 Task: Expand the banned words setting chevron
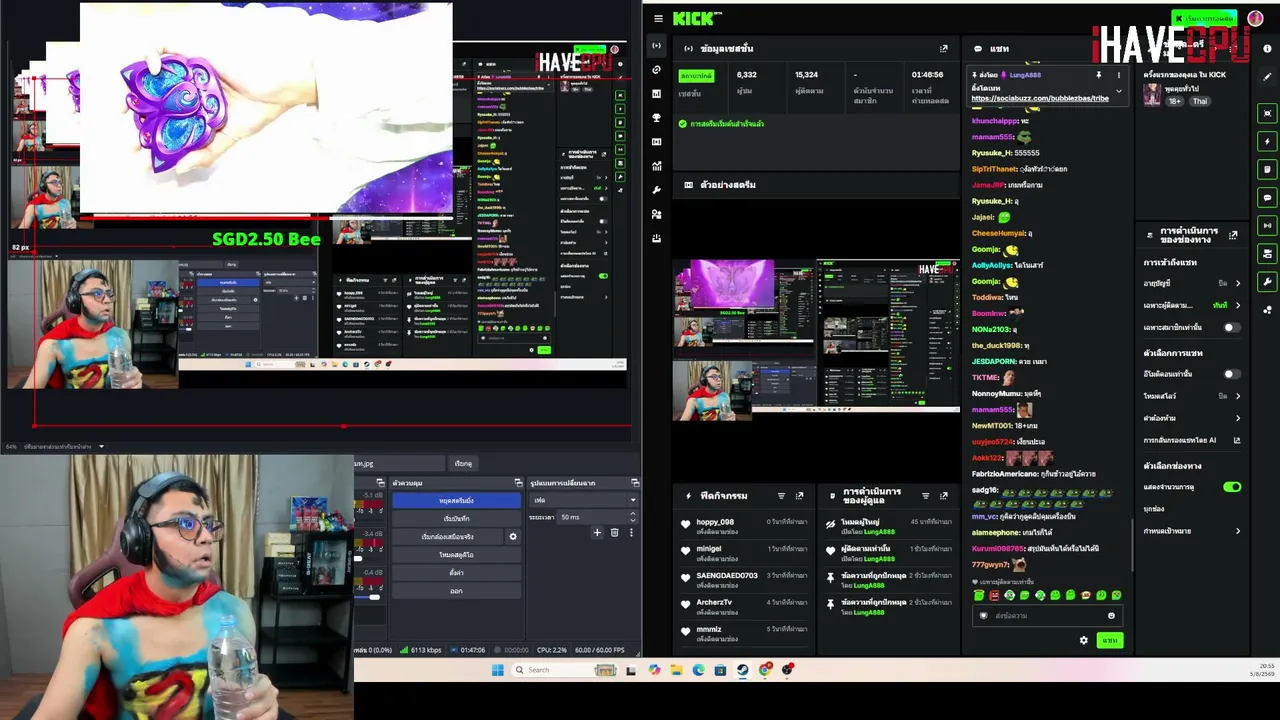(x=1238, y=418)
